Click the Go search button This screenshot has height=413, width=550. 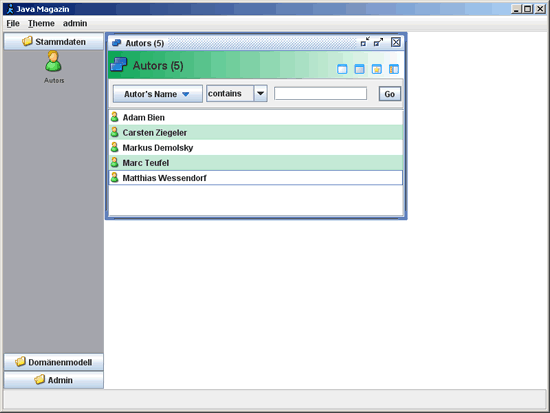click(x=390, y=94)
